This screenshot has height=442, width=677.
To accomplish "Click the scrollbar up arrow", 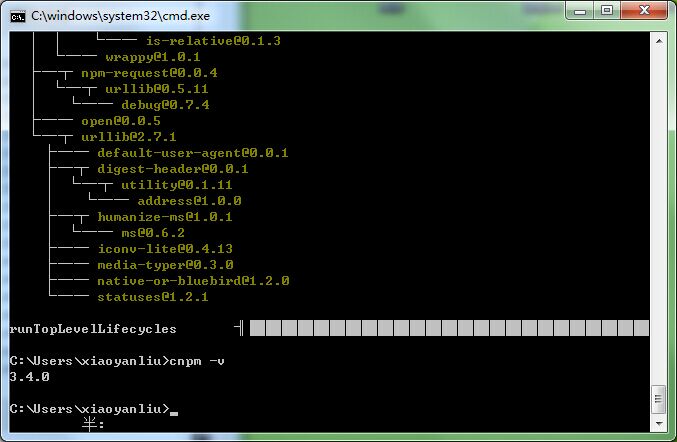I will click(659, 41).
